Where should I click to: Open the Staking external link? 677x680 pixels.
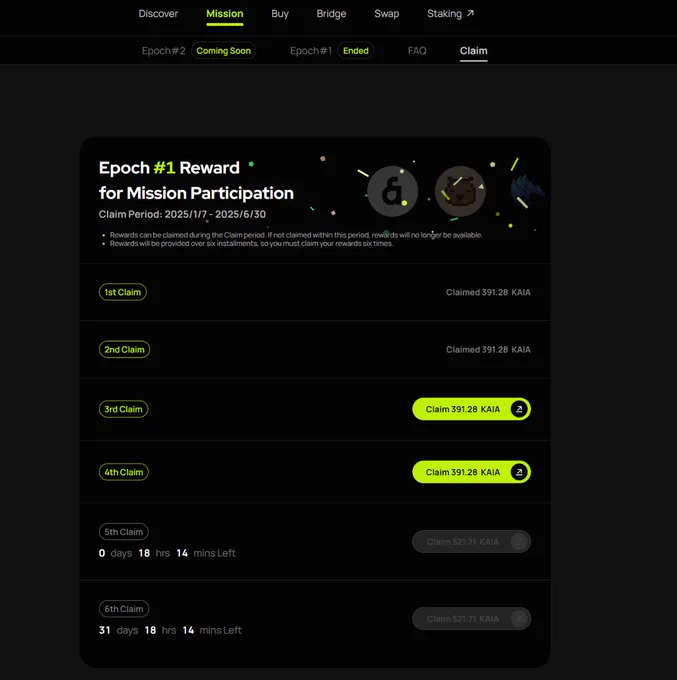[451, 14]
